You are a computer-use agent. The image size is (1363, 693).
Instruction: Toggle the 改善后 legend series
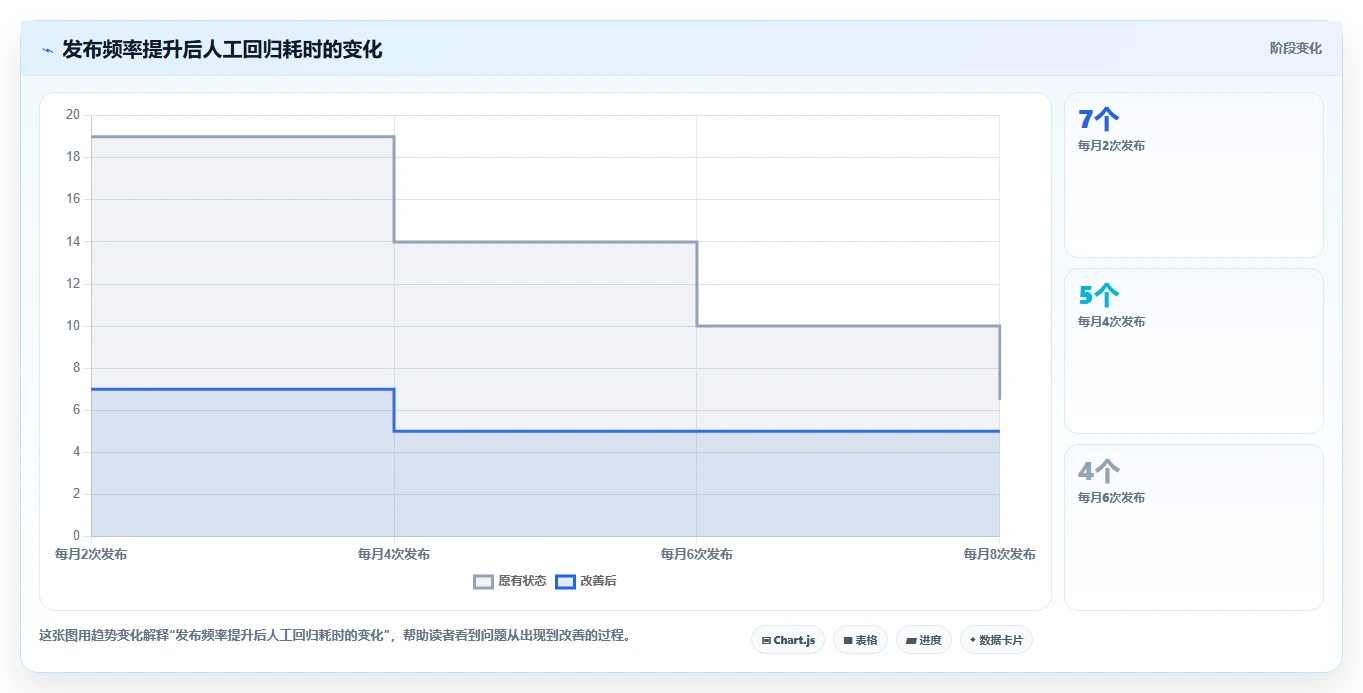(x=586, y=581)
